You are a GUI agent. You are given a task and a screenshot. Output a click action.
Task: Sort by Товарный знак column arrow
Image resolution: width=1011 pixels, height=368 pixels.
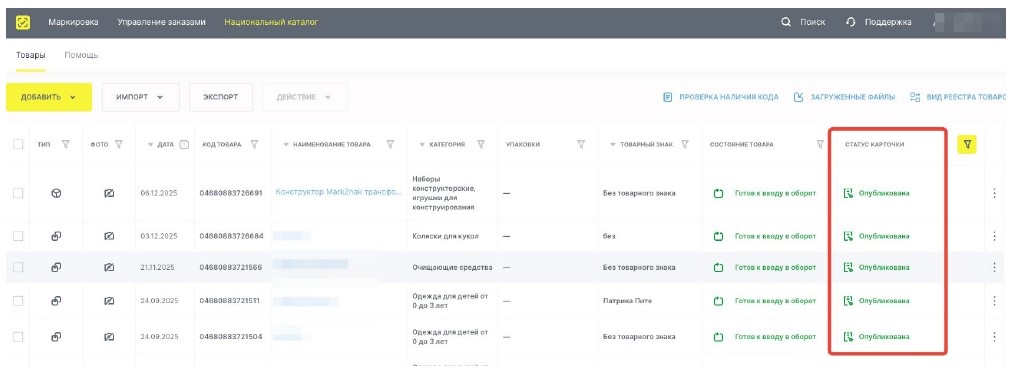coord(613,145)
